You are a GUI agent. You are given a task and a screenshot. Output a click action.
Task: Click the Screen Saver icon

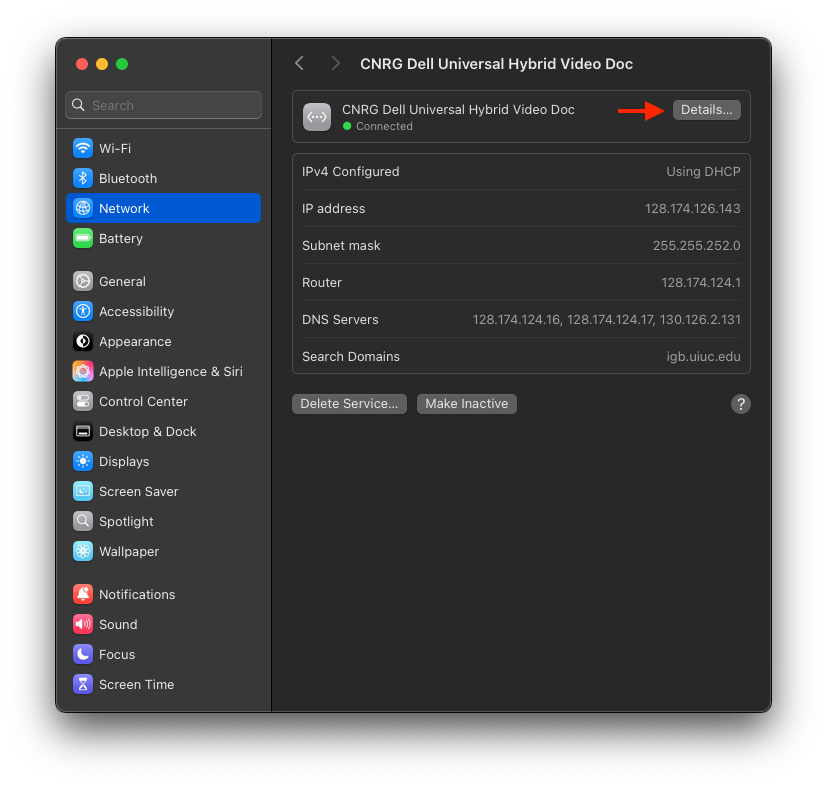click(83, 491)
